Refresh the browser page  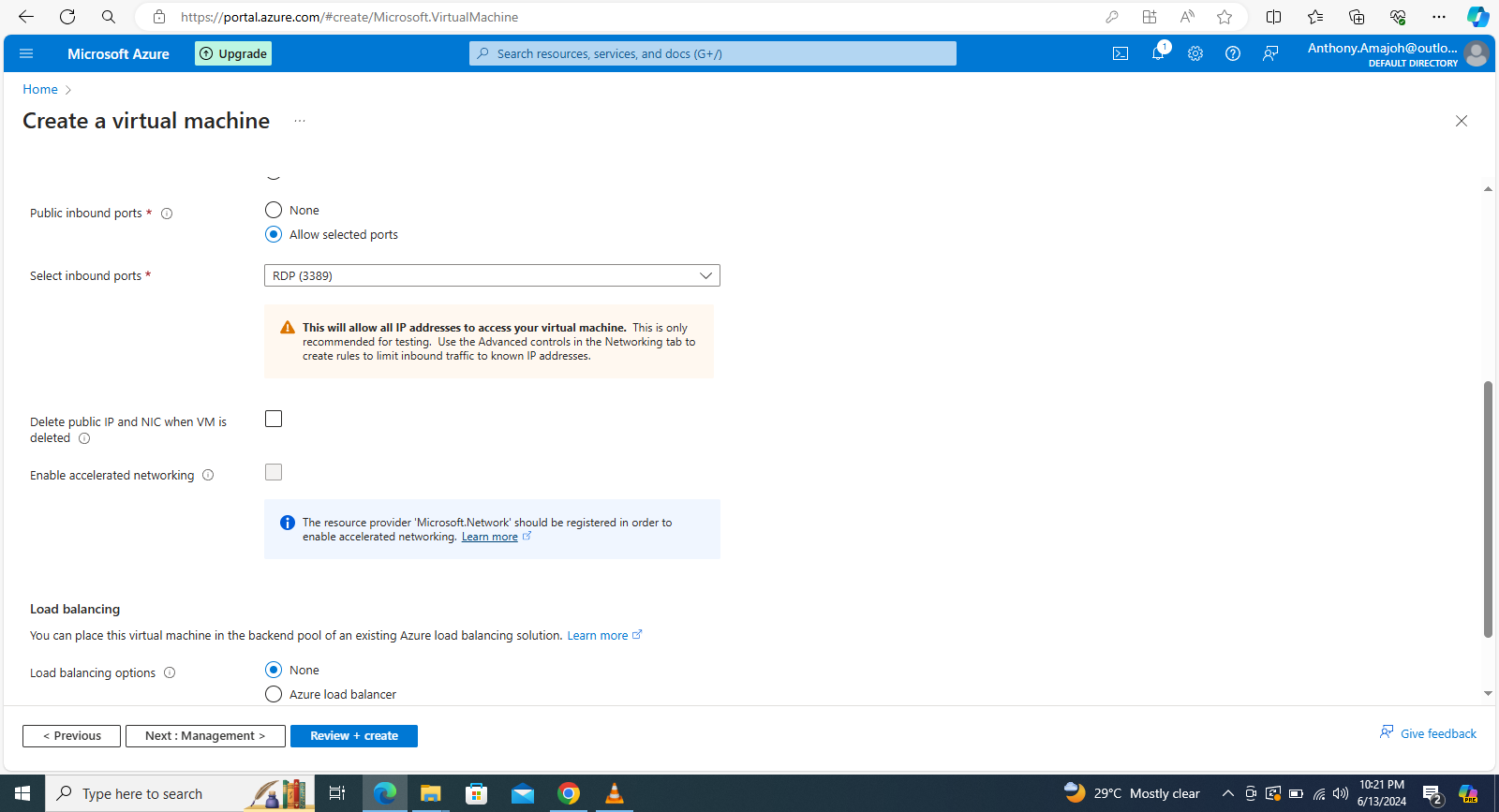67,17
